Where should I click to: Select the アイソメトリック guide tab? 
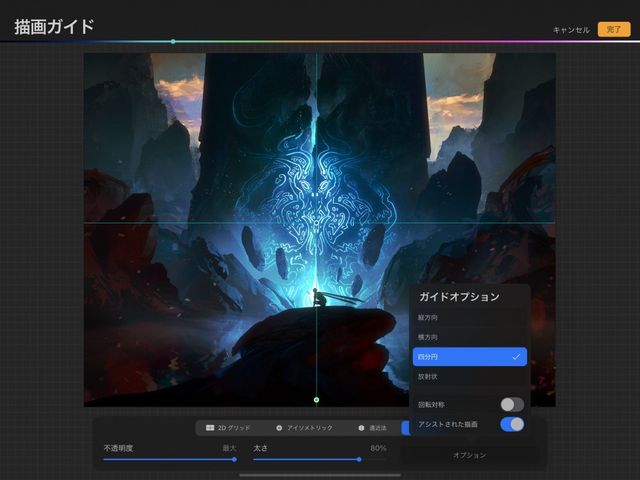click(304, 428)
